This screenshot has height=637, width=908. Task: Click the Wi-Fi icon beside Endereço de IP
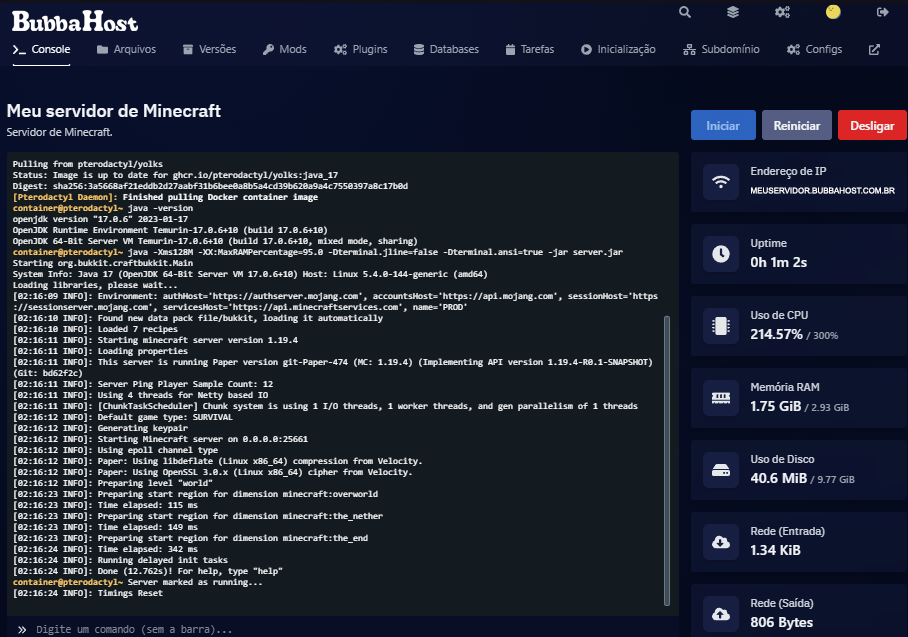coord(720,181)
